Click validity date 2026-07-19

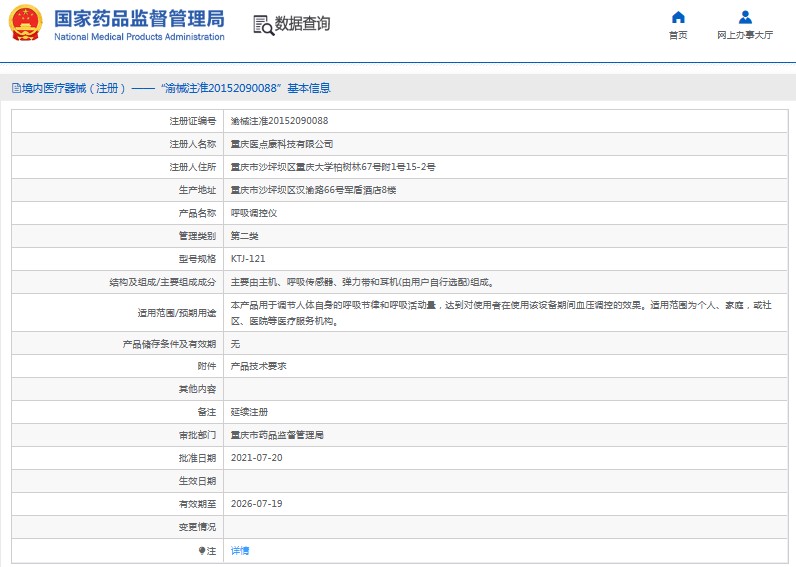pos(257,504)
